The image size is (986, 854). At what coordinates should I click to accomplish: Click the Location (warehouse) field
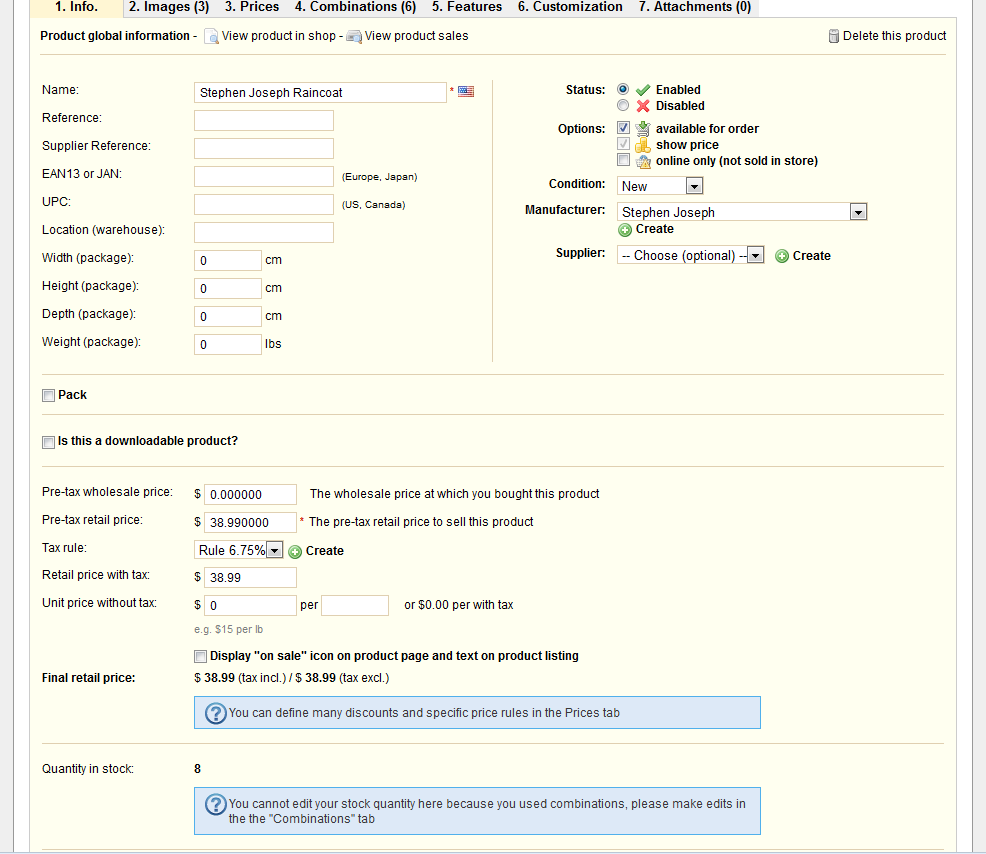pyautogui.click(x=263, y=232)
